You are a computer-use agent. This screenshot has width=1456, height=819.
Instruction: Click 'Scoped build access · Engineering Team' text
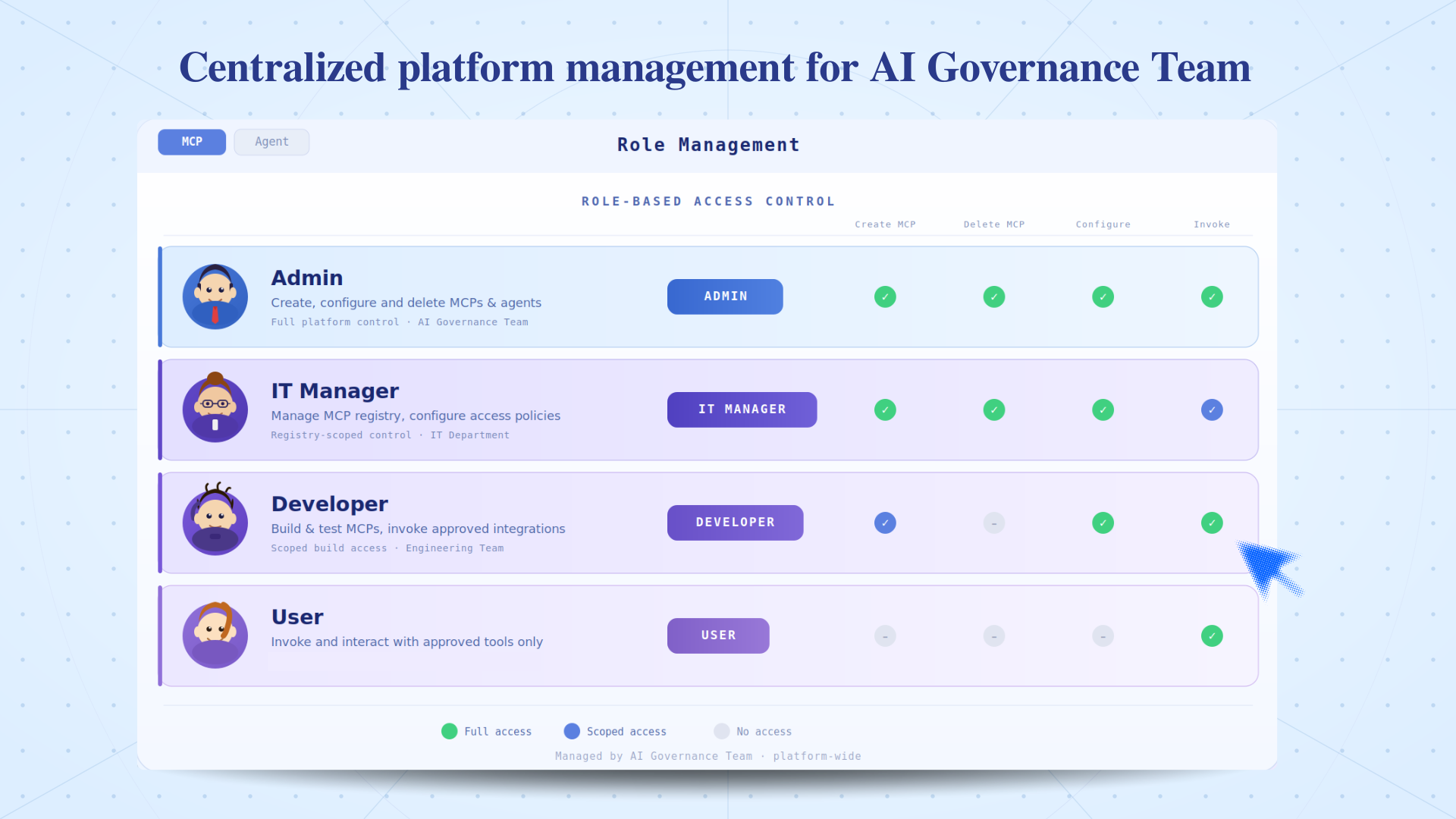pyautogui.click(x=387, y=548)
